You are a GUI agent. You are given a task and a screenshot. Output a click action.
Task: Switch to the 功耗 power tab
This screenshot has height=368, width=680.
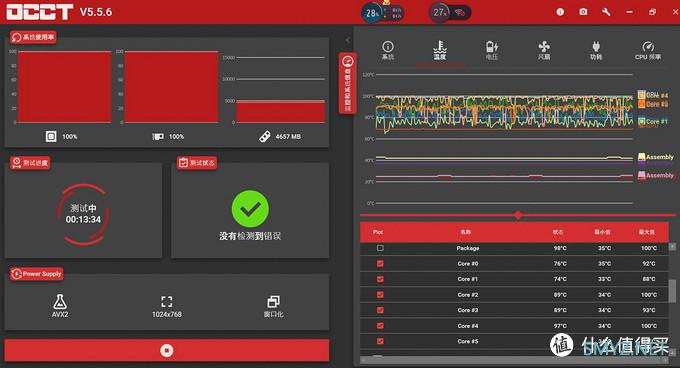596,50
